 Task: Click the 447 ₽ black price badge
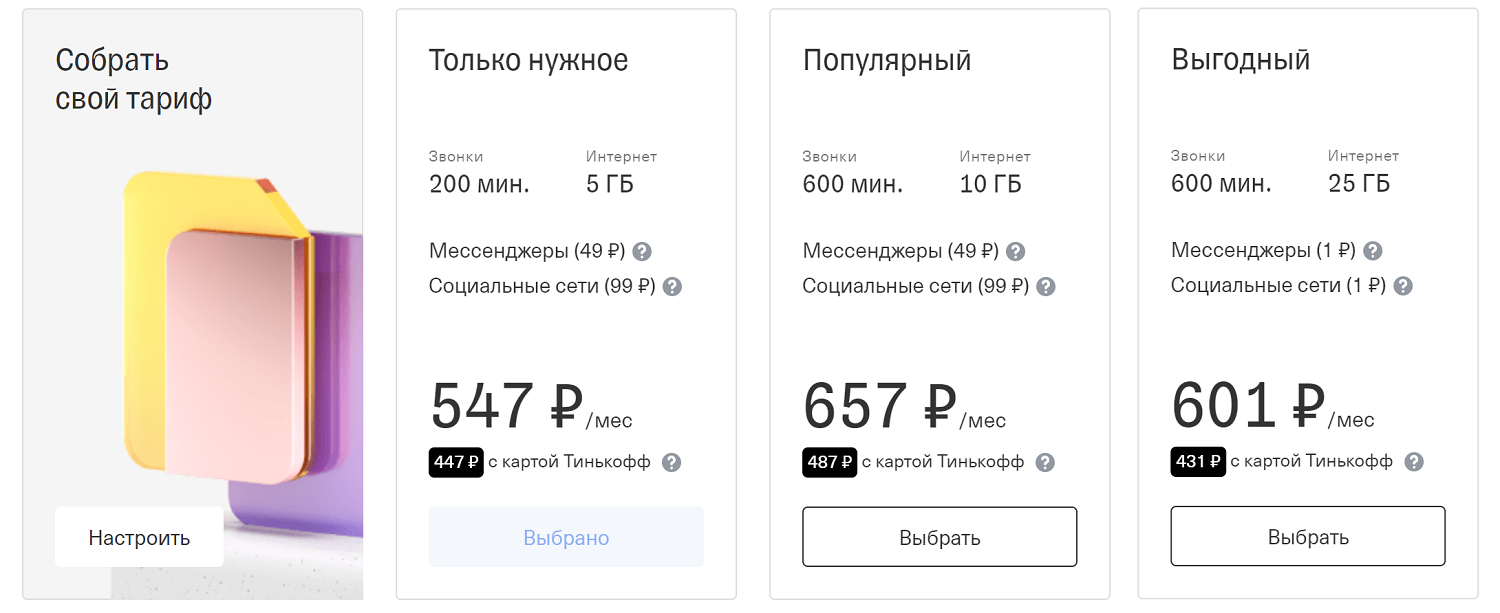coord(456,462)
